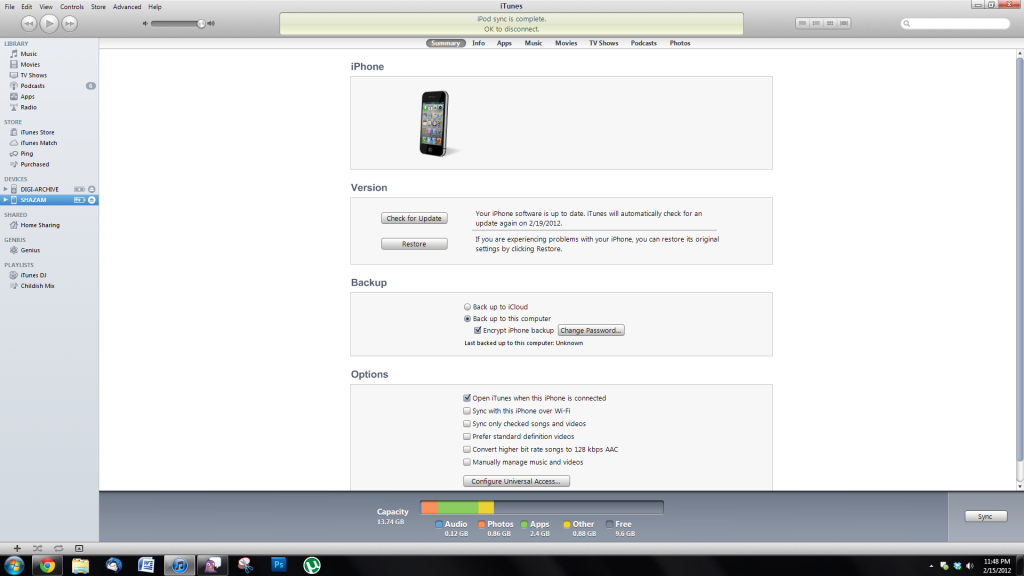Click the Restore button

pos(414,244)
